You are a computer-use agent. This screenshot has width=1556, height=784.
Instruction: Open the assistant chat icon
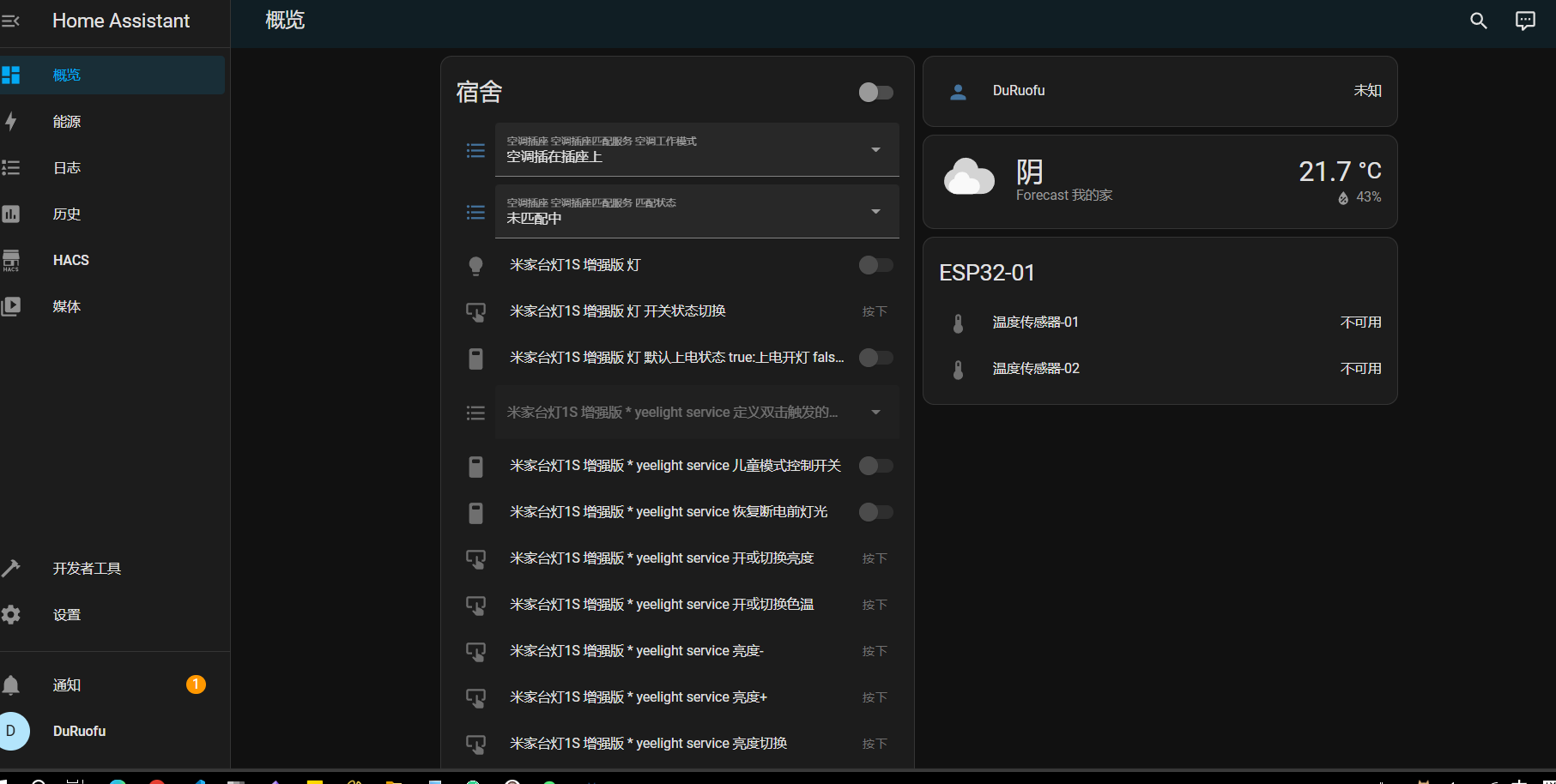point(1525,21)
